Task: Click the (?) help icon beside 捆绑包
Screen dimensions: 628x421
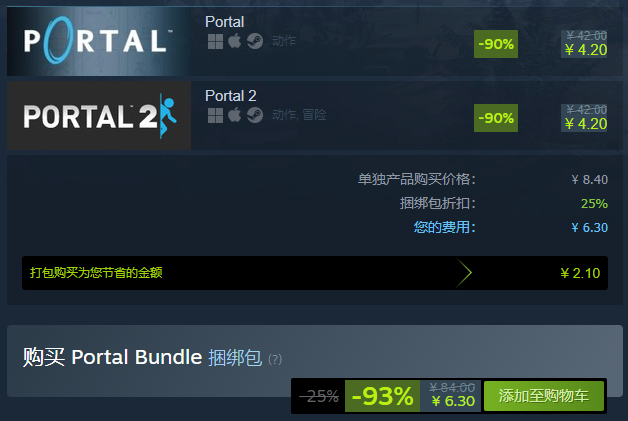Action: pos(275,359)
